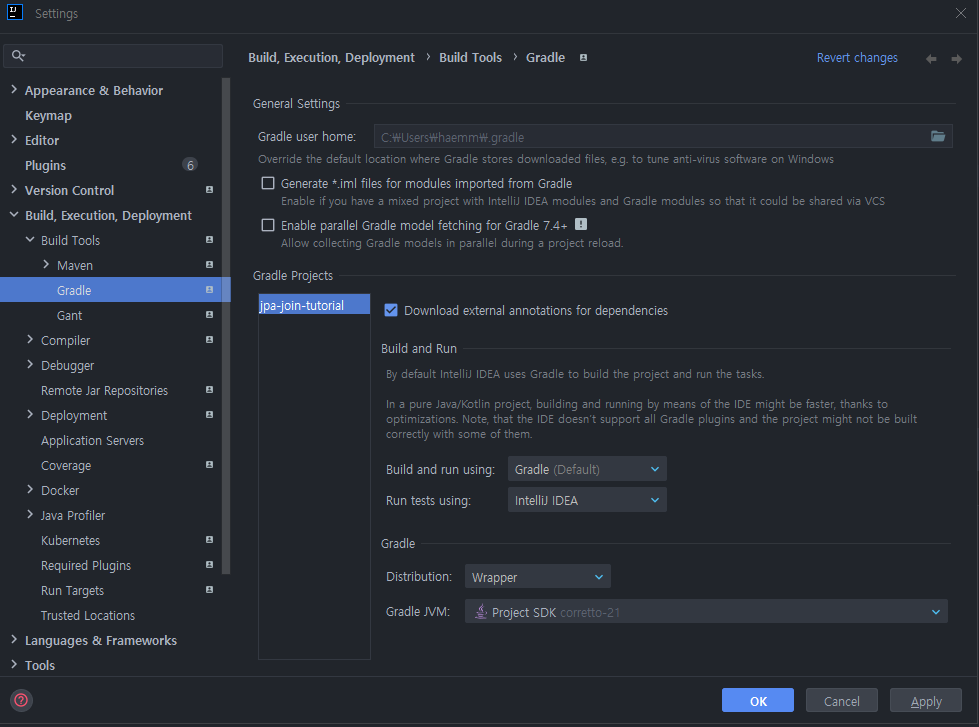This screenshot has width=979, height=727.
Task: Click project-settings badge on Deployment row
Action: coord(209,415)
